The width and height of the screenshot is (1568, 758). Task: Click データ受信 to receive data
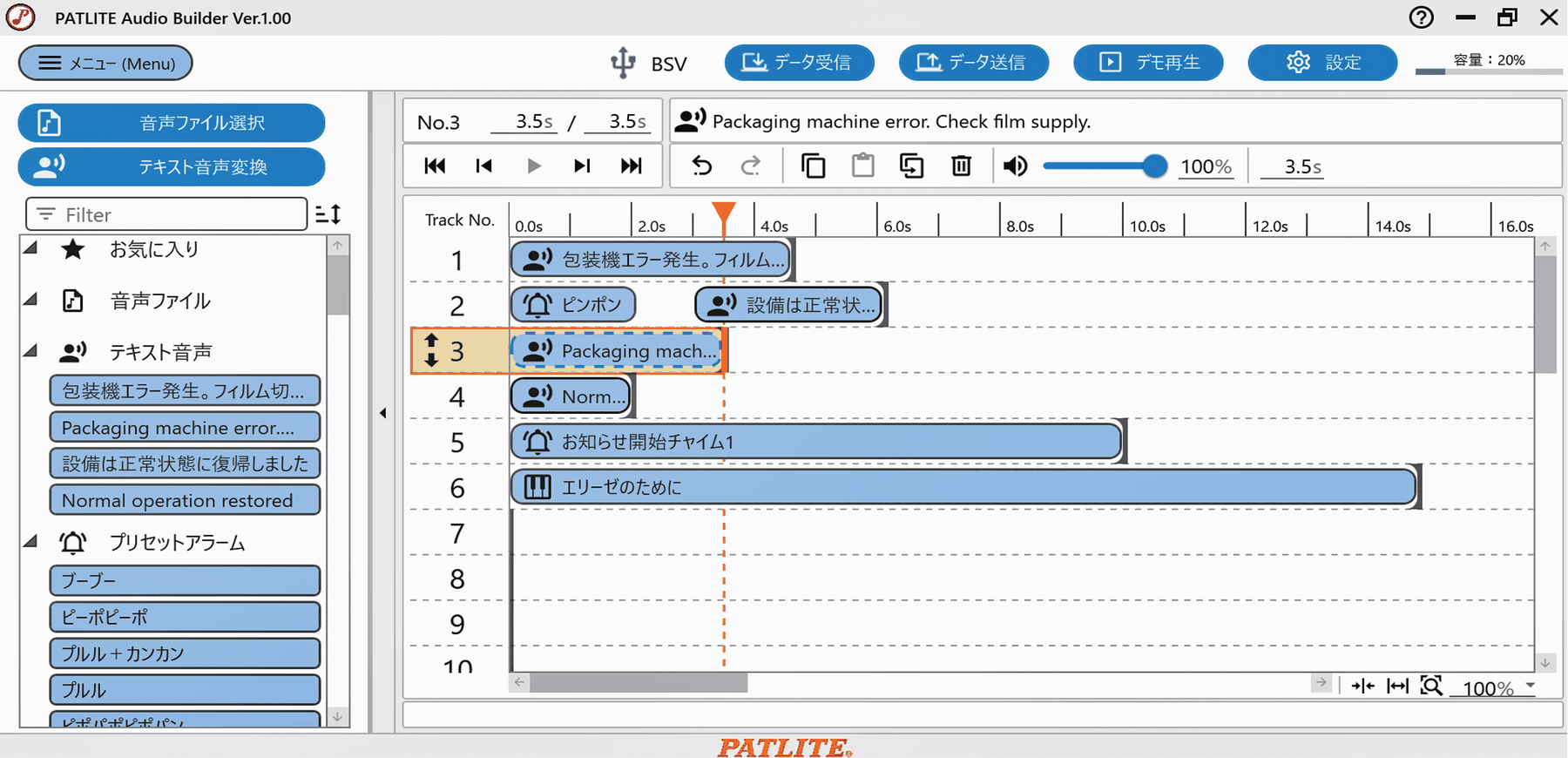(x=799, y=62)
